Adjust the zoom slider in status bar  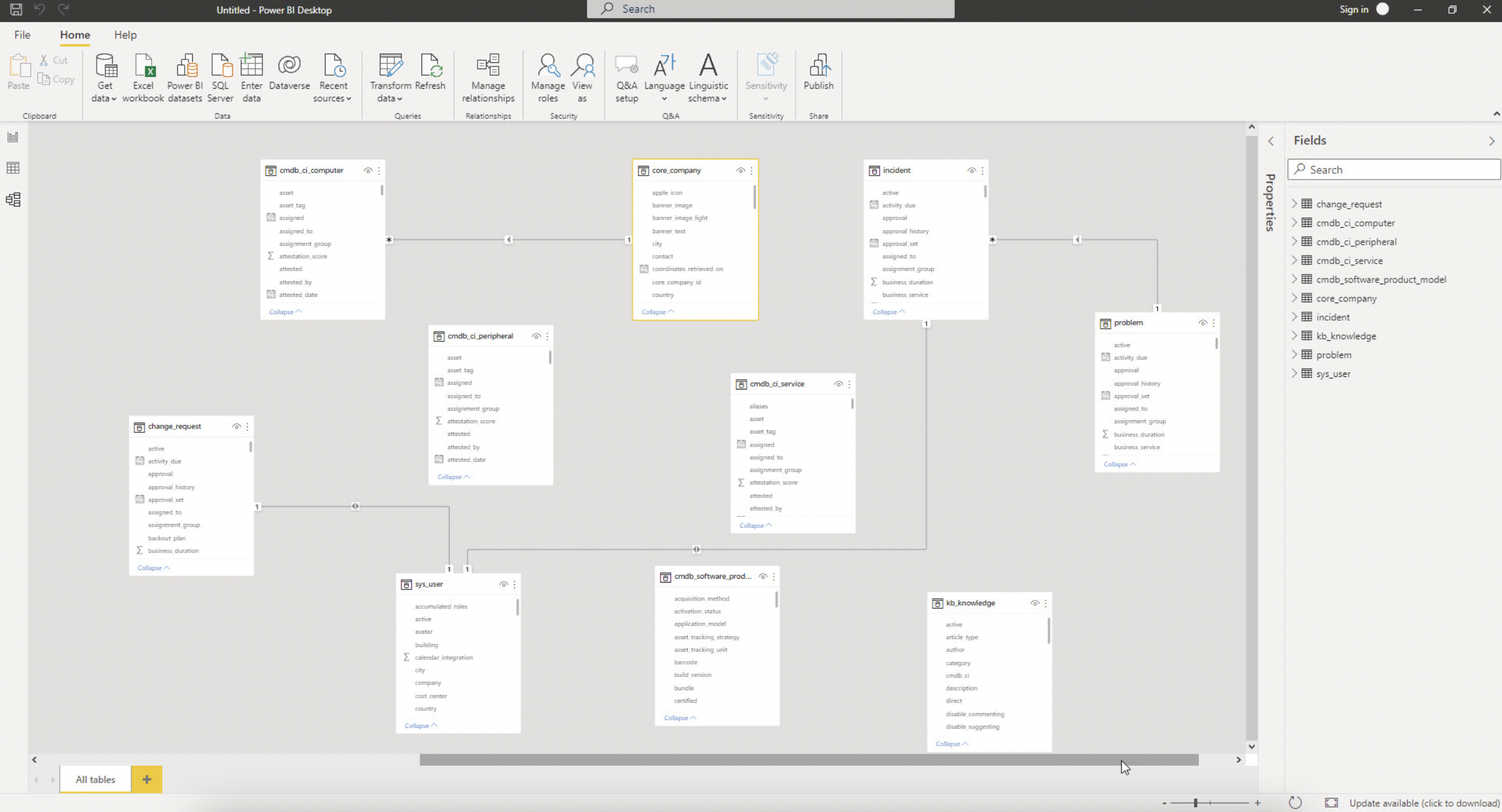[x=1195, y=803]
